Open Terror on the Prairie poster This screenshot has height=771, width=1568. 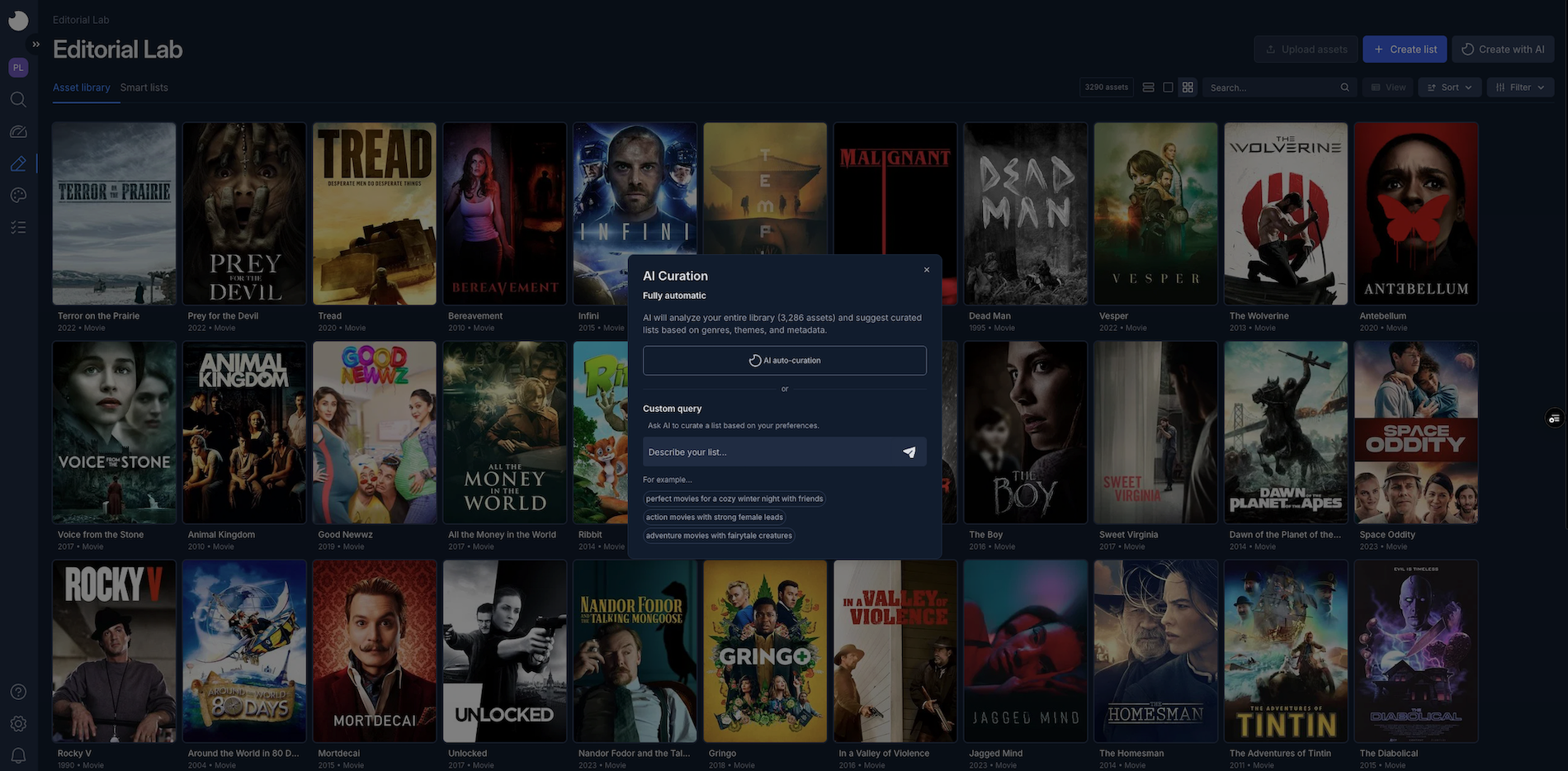[114, 214]
